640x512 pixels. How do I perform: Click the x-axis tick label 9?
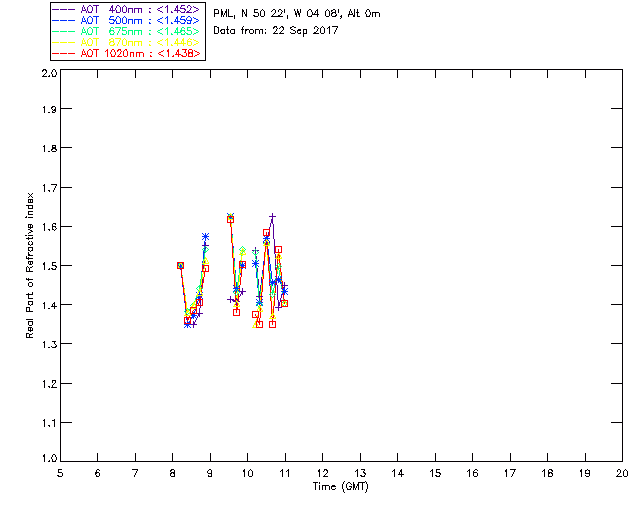(x=210, y=473)
